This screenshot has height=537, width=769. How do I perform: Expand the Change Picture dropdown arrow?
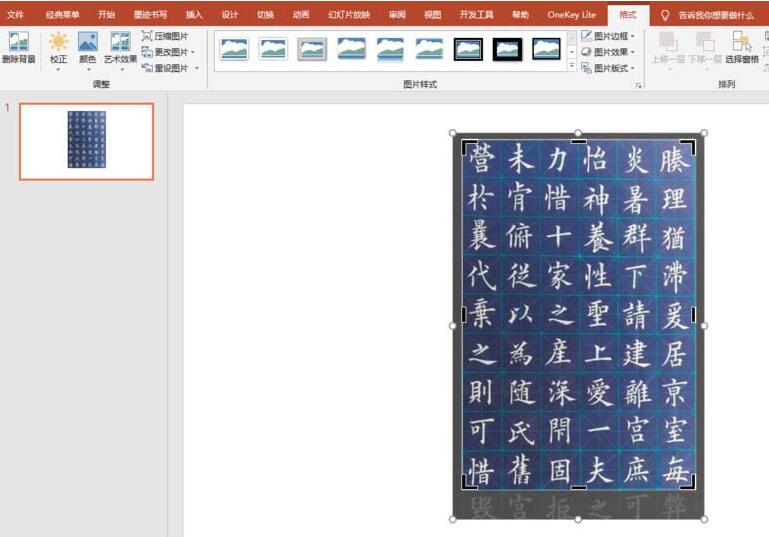[193, 51]
